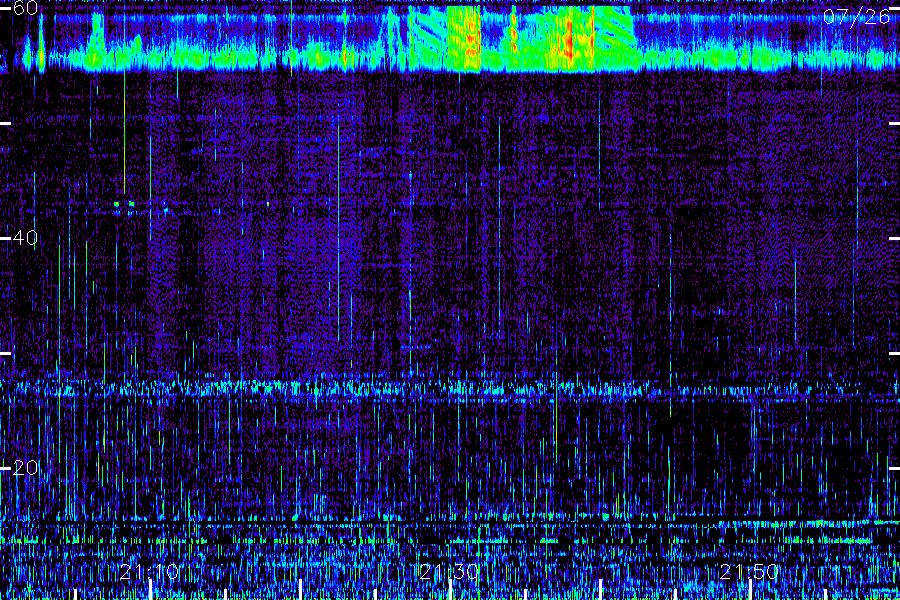Viewport: 900px width, 600px height.
Task: Click the 20 frequency axis label
Action: coord(25,468)
